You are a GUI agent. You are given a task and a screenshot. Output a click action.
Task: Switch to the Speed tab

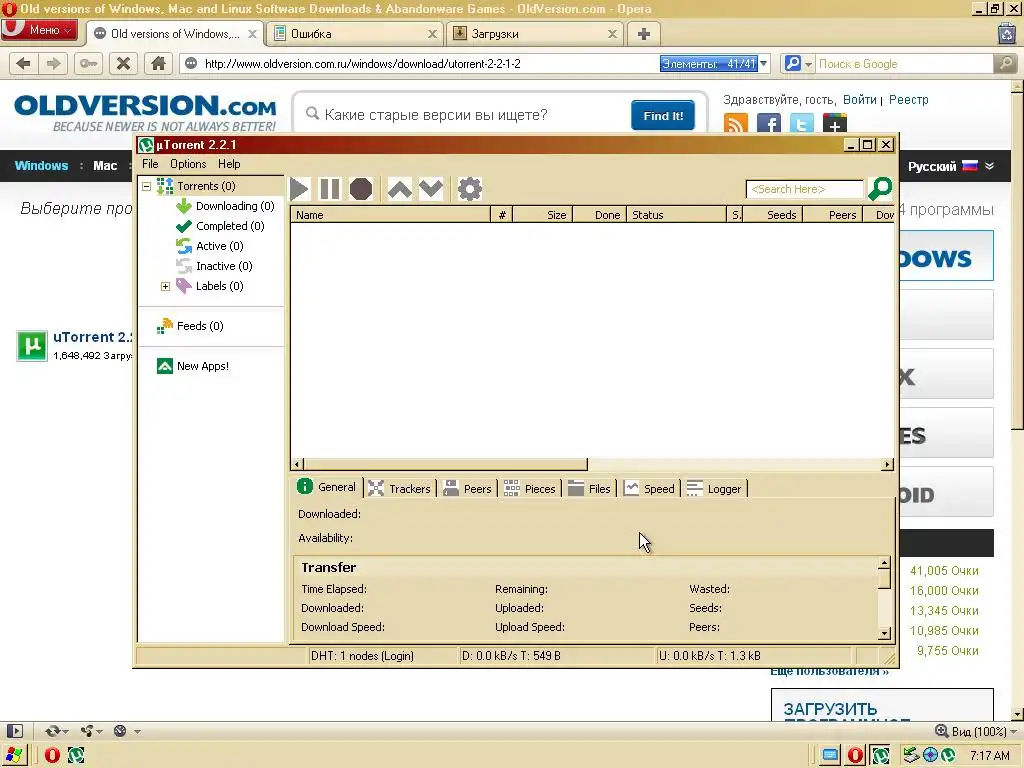(x=649, y=488)
